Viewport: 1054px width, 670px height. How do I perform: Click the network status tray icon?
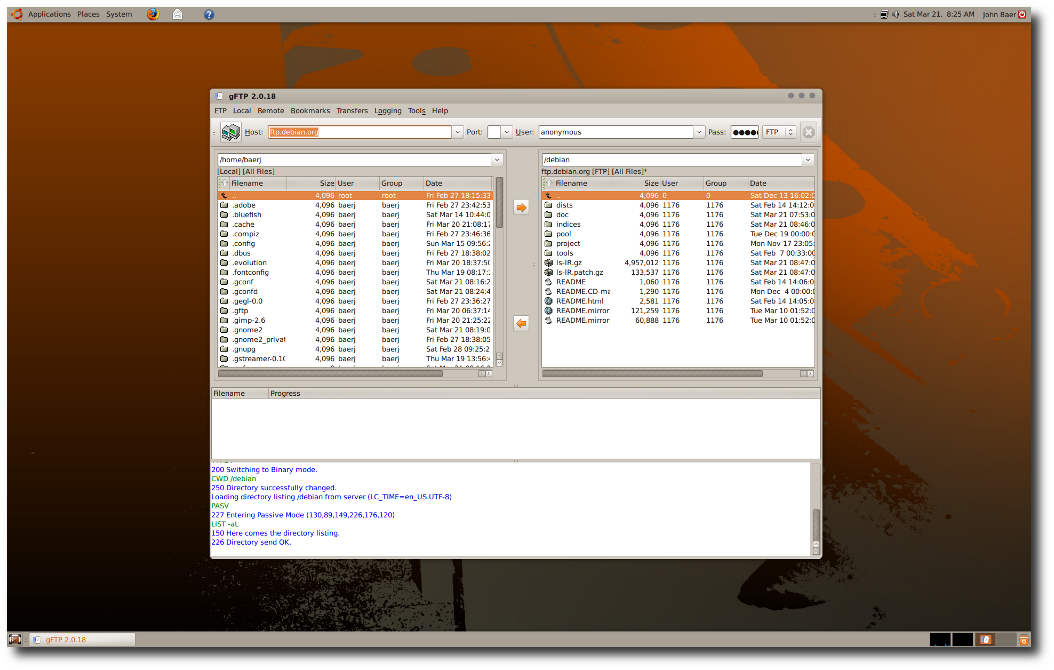[x=884, y=14]
